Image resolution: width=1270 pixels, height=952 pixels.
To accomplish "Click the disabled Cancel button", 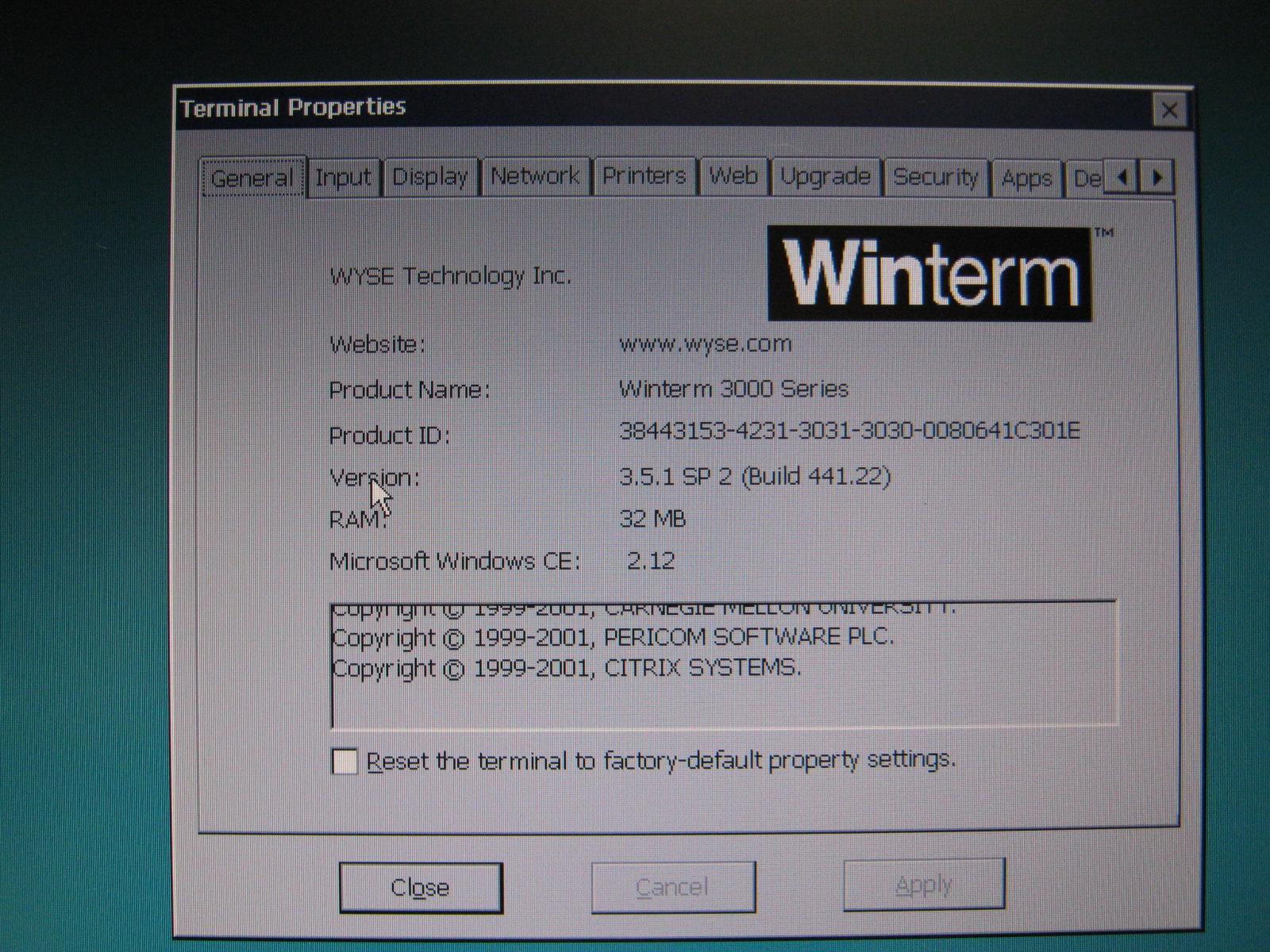I will (673, 886).
